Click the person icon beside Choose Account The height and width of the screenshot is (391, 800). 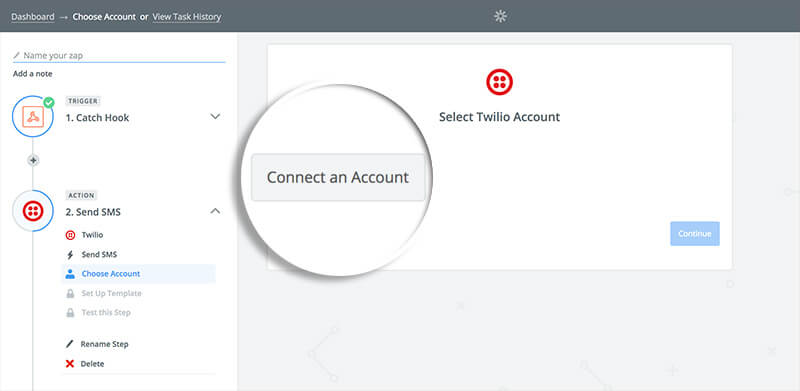[70, 274]
